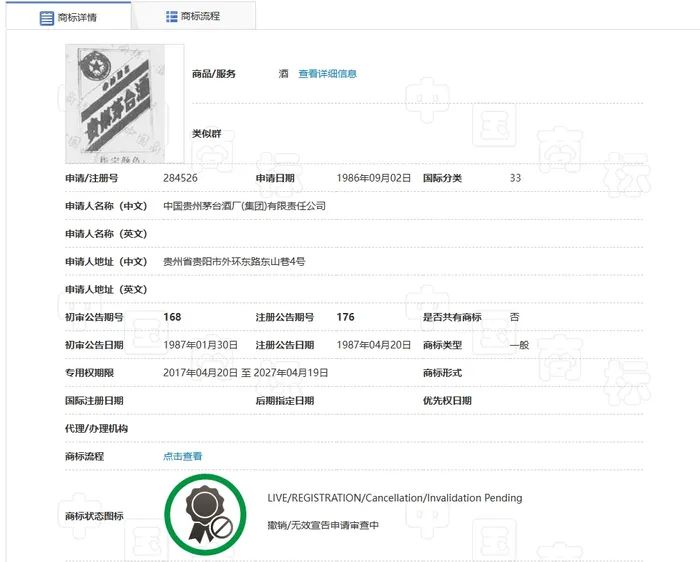Click the international class value 33
700x562 pixels.
[515, 178]
